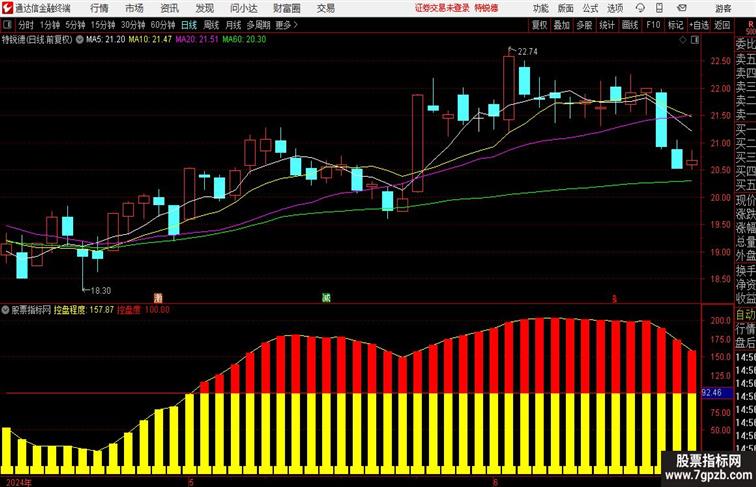Open the 问小达 menu
This screenshot has width=756, height=487.
pyautogui.click(x=243, y=8)
